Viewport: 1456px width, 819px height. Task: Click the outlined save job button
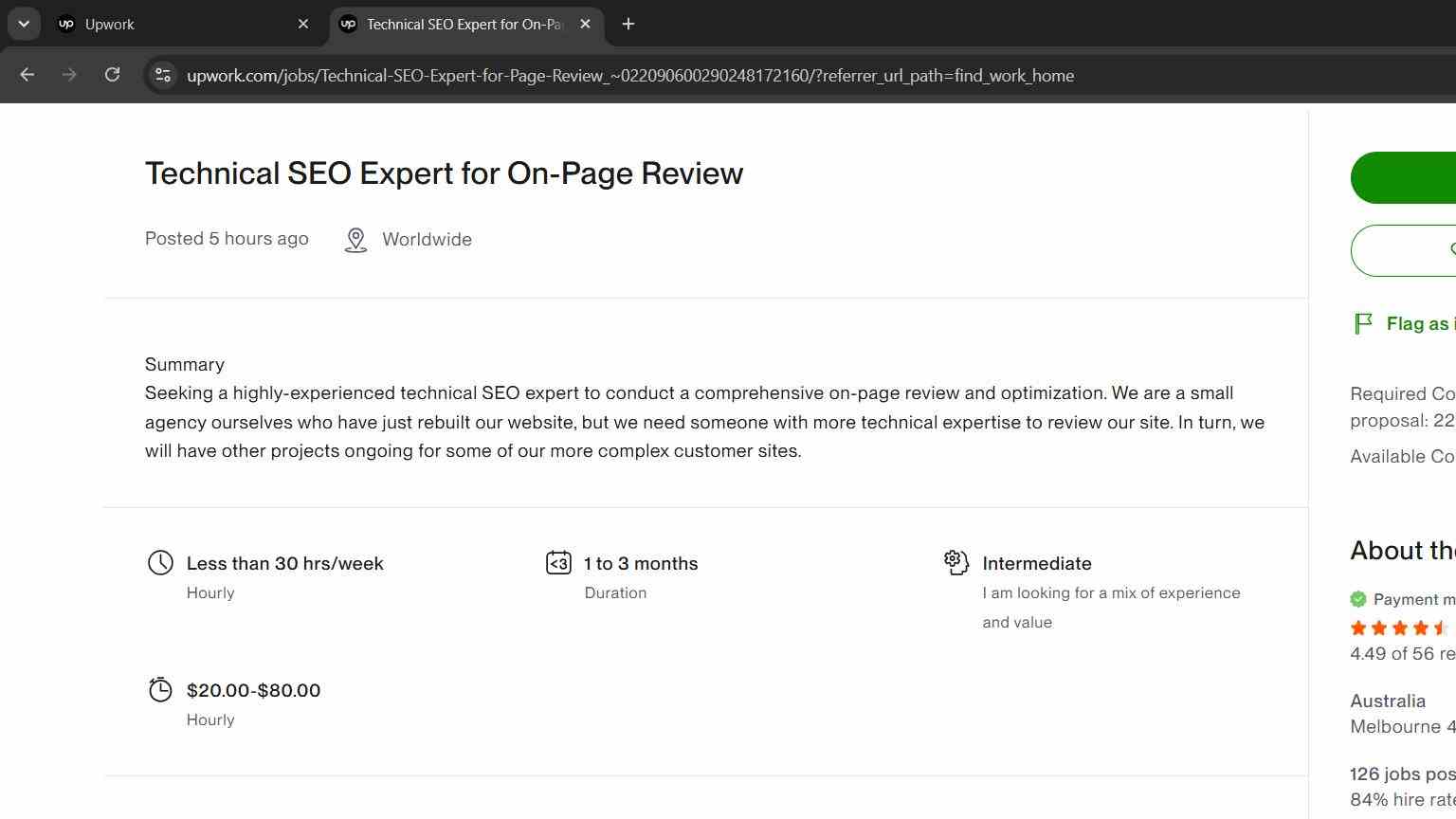coord(1403,250)
